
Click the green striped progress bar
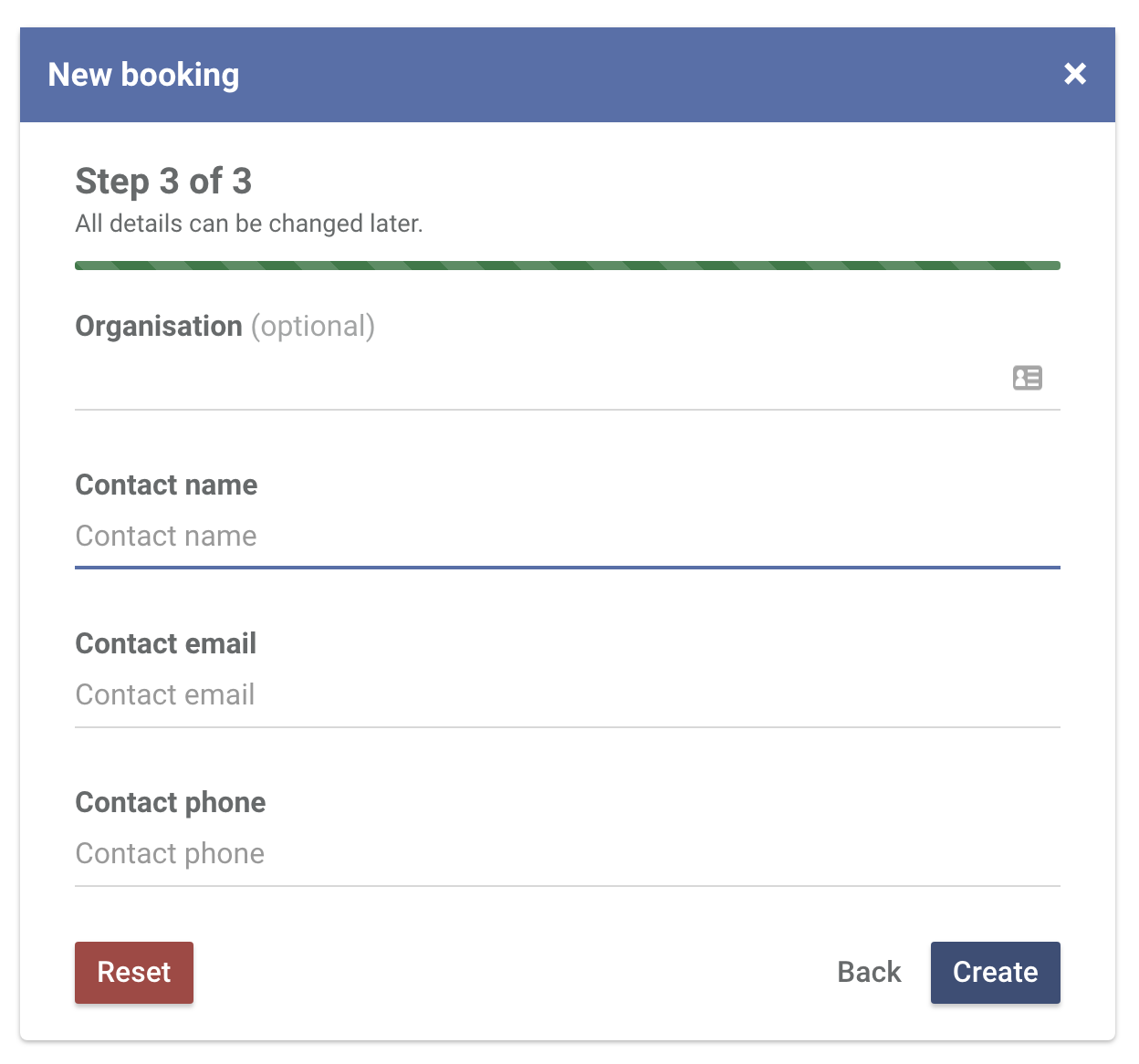pyautogui.click(x=568, y=266)
